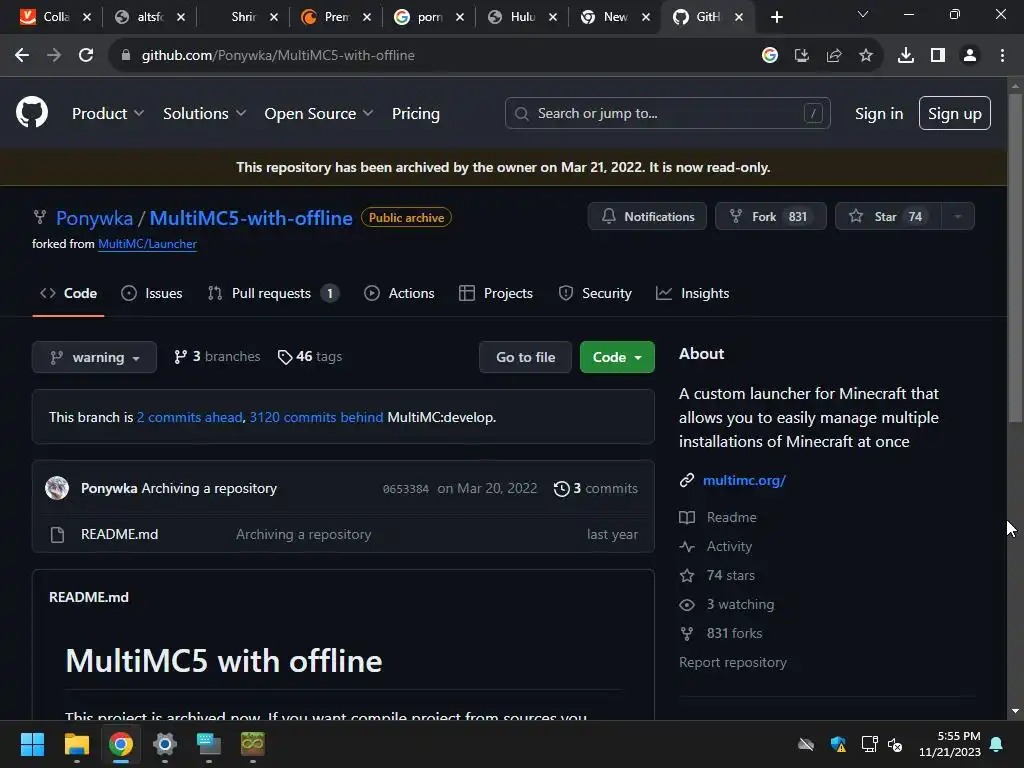Reload the page with the refresh icon

(86, 56)
